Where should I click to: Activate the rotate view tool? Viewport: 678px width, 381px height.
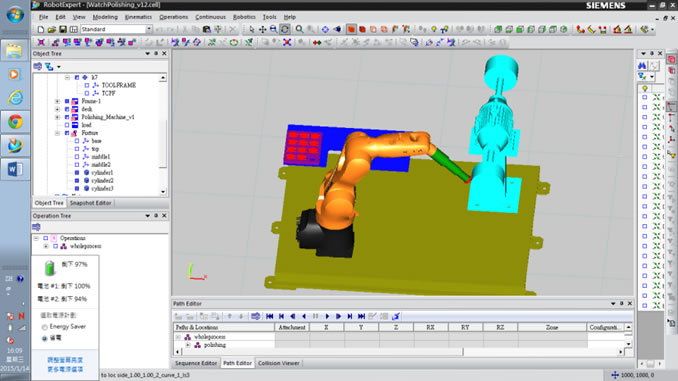285,29
